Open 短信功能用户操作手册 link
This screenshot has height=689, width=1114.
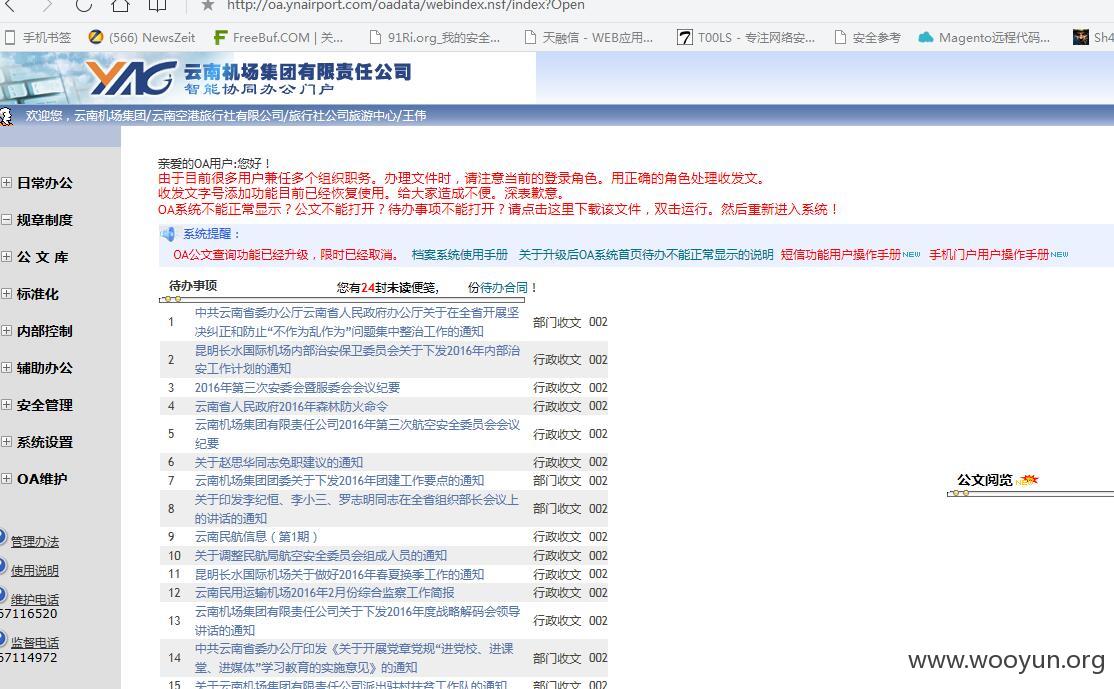840,254
